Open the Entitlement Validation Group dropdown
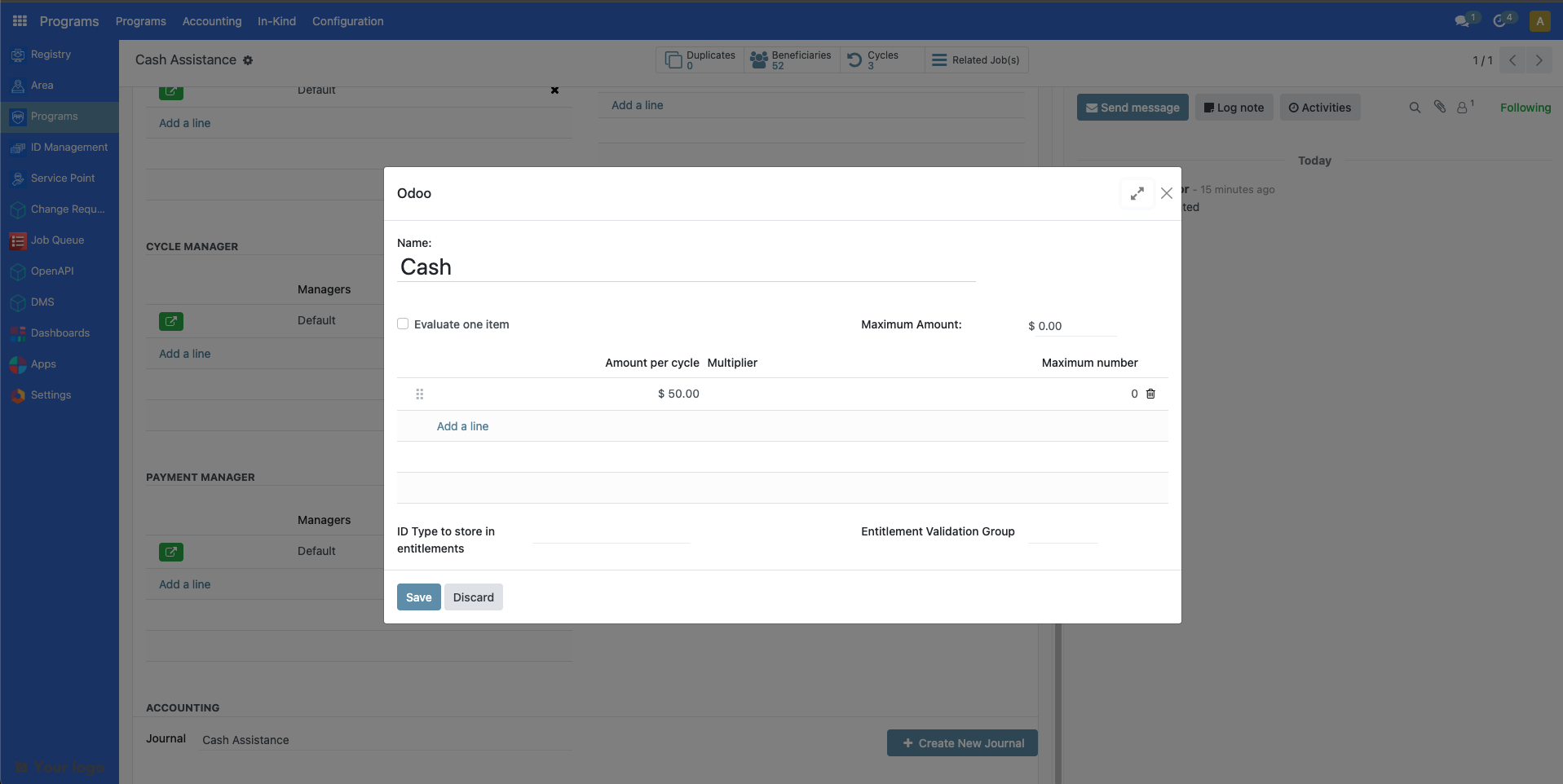Viewport: 1563px width, 784px height. point(1064,539)
